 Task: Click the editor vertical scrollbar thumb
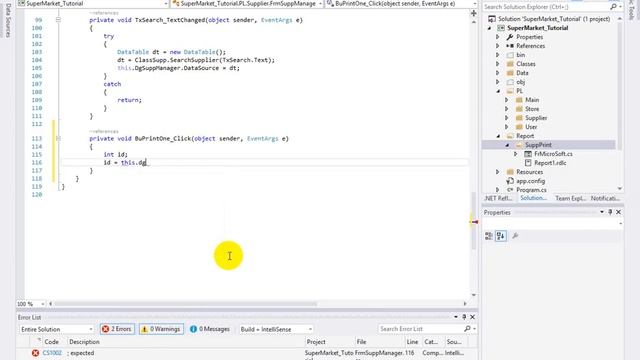473,220
